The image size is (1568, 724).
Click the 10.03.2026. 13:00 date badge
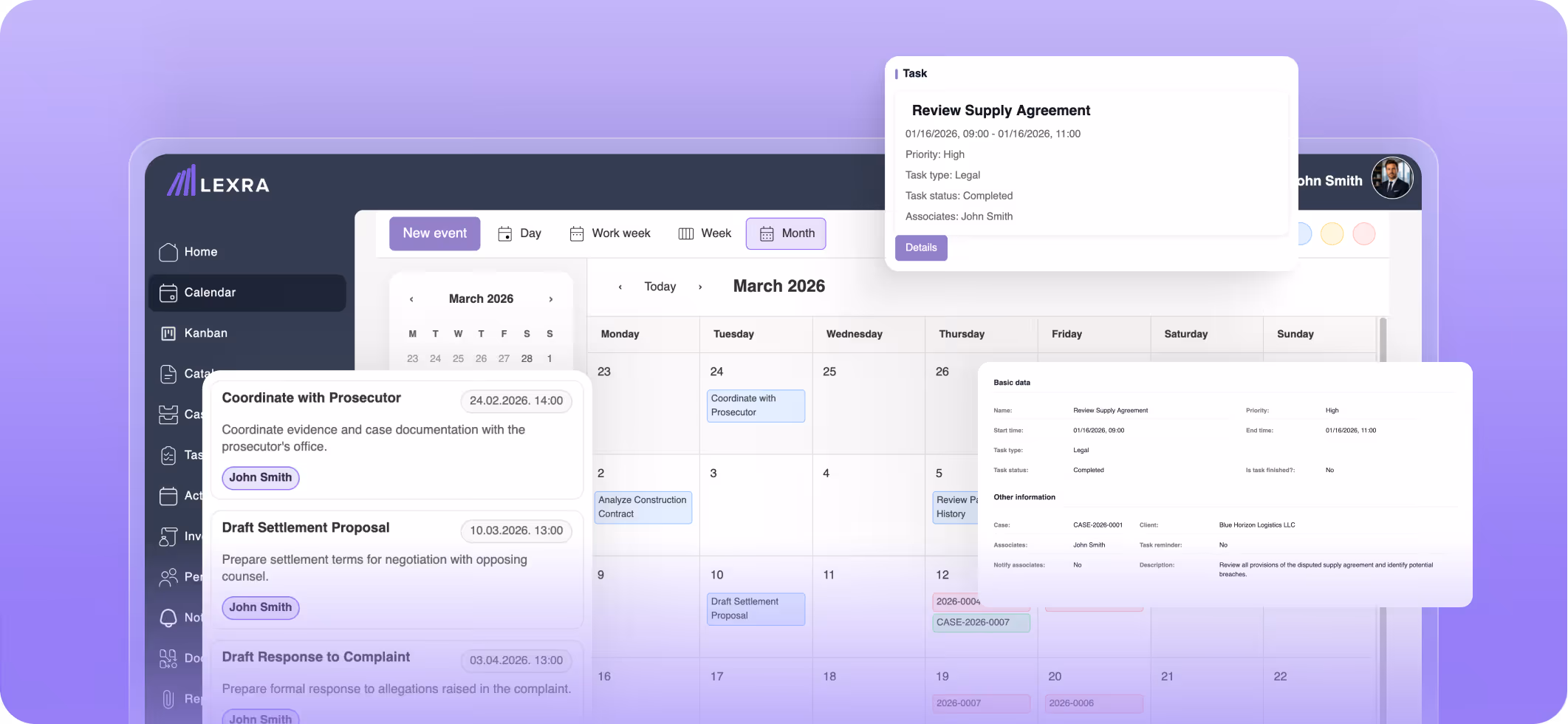516,531
